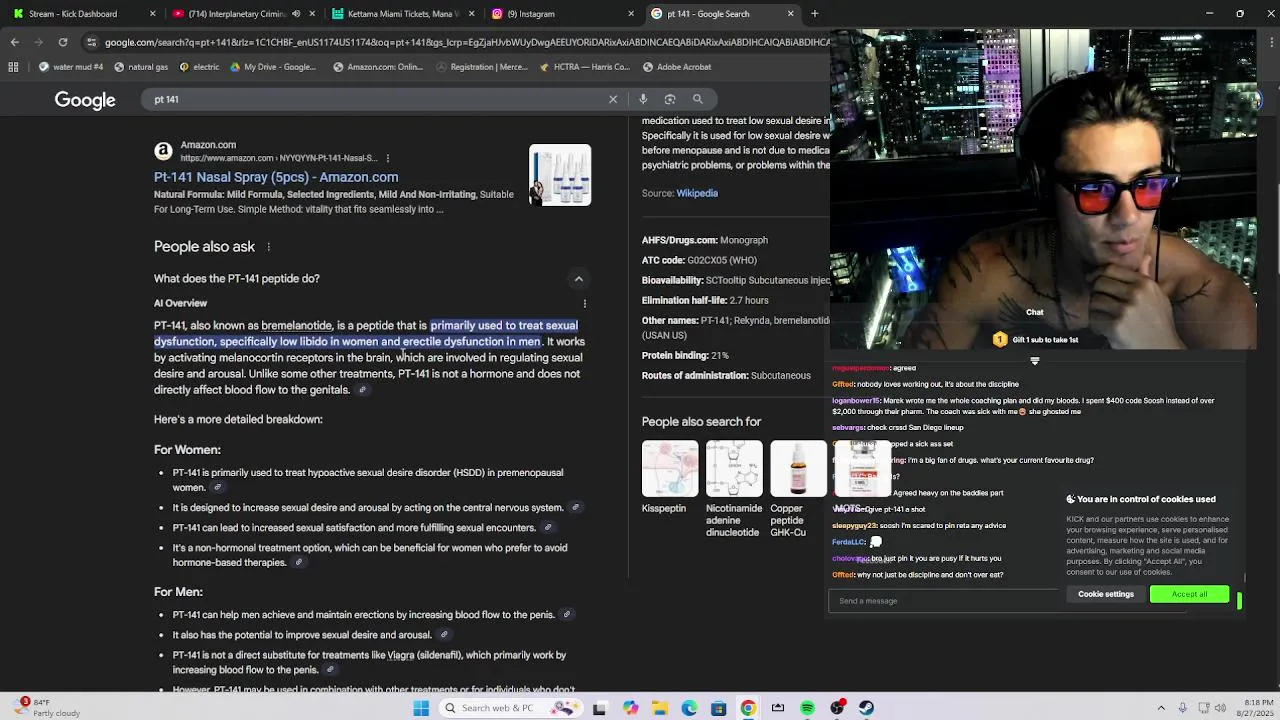The width and height of the screenshot is (1280, 720).
Task: Close the pt 141 Google Search tab
Action: coord(791,14)
